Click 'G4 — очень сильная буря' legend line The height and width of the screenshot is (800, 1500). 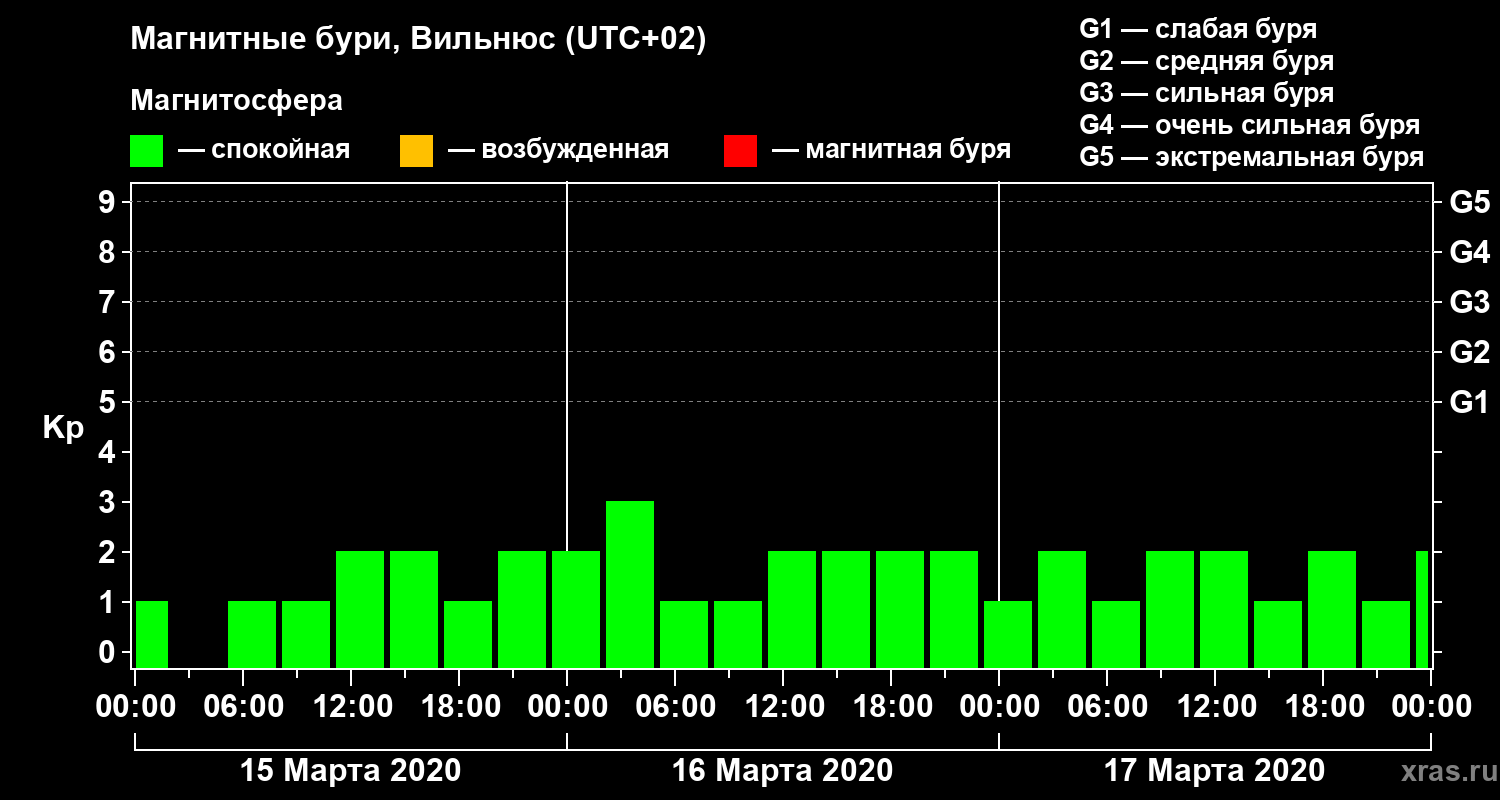(x=1250, y=125)
